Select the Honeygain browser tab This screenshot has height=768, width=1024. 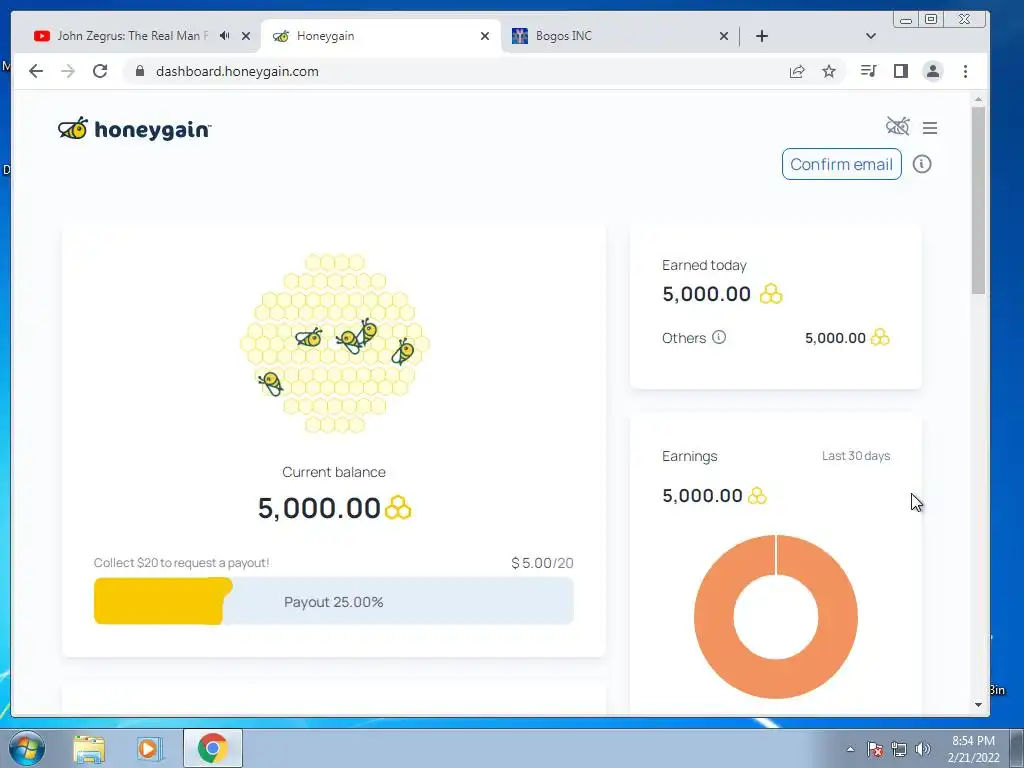(x=379, y=36)
